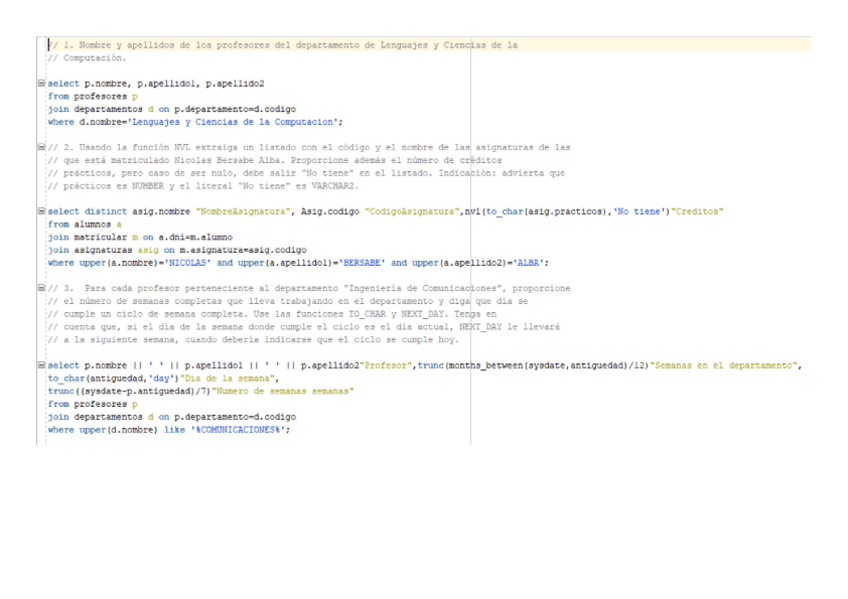Fold the third query concatenating p.nombre

point(41,365)
